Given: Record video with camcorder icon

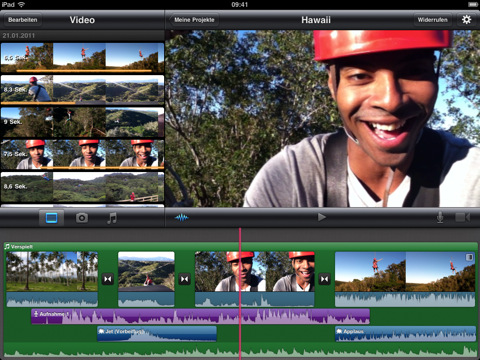Looking at the screenshot, I should pyautogui.click(x=463, y=218).
